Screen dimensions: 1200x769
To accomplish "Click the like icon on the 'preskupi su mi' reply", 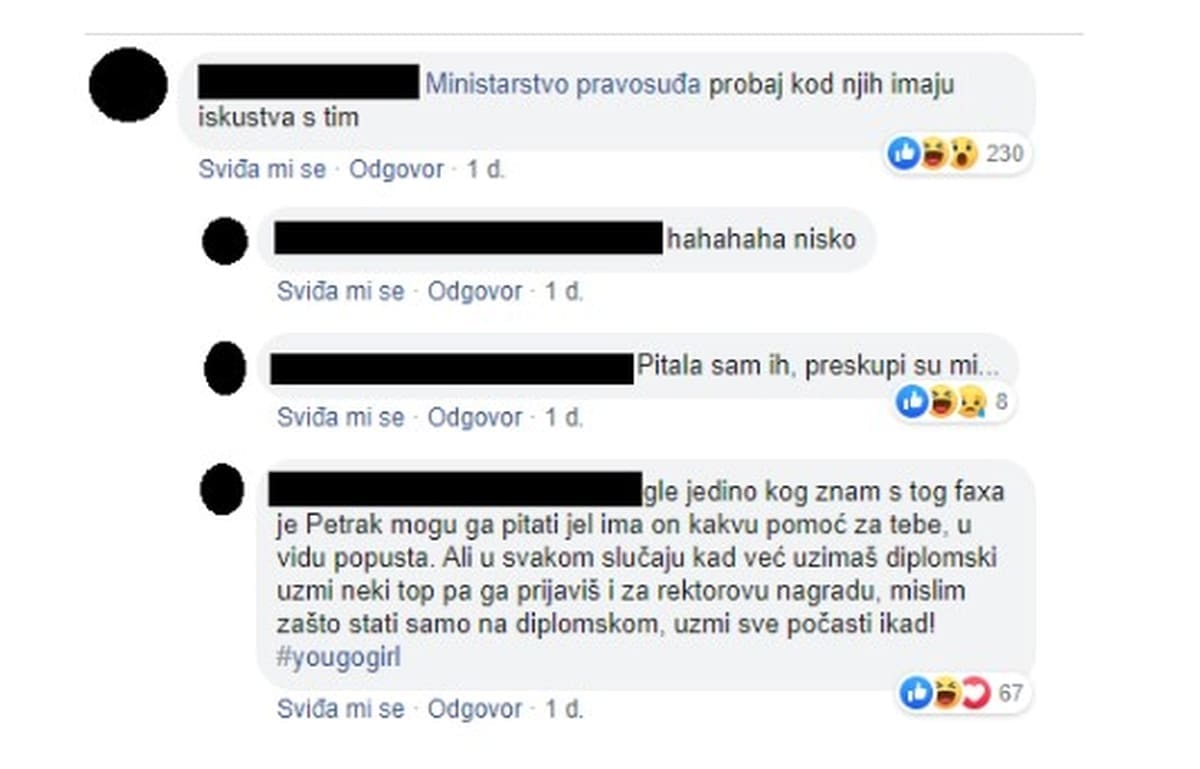I will click(912, 402).
